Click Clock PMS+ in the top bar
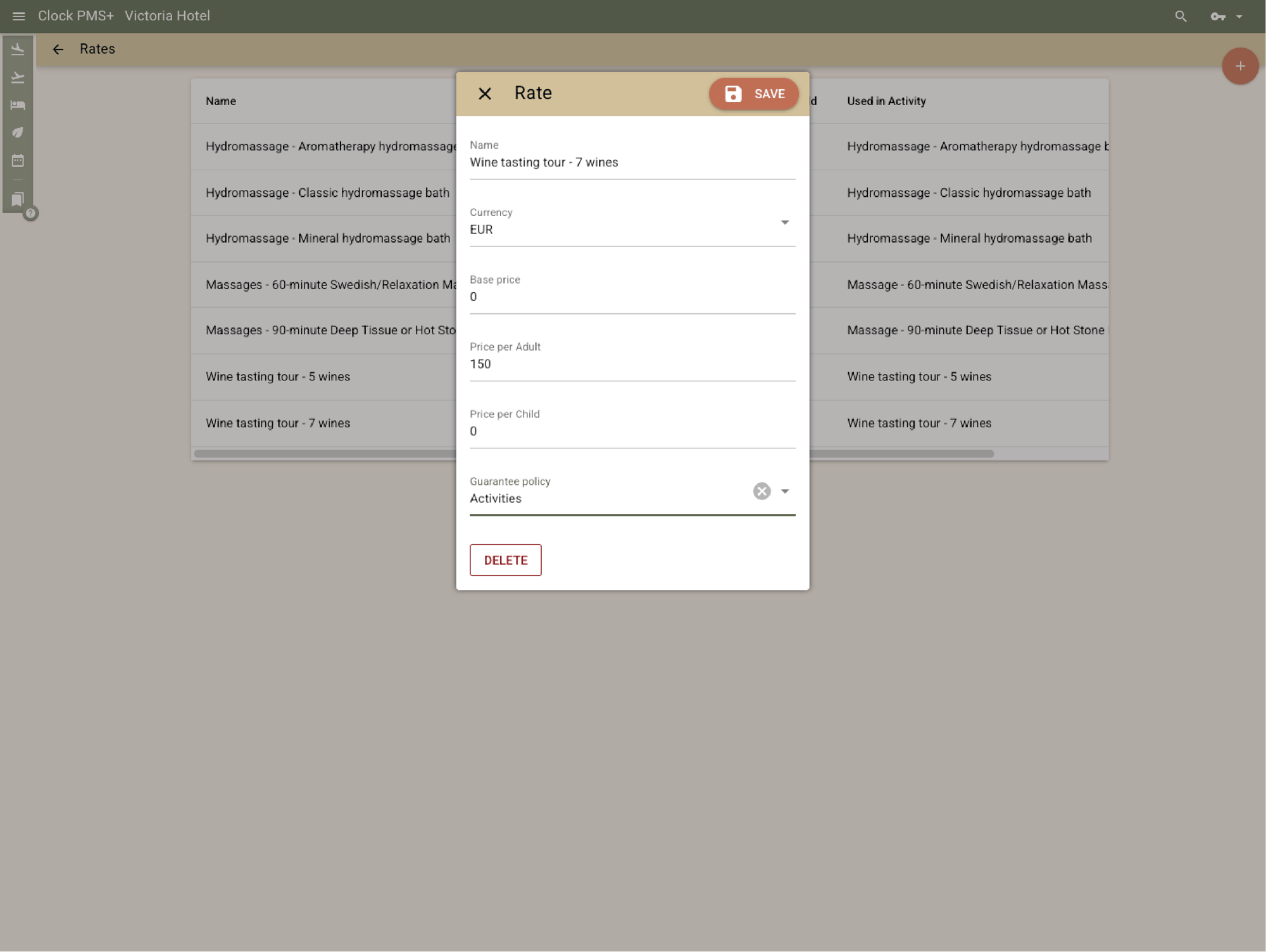1266x952 pixels. [x=75, y=16]
